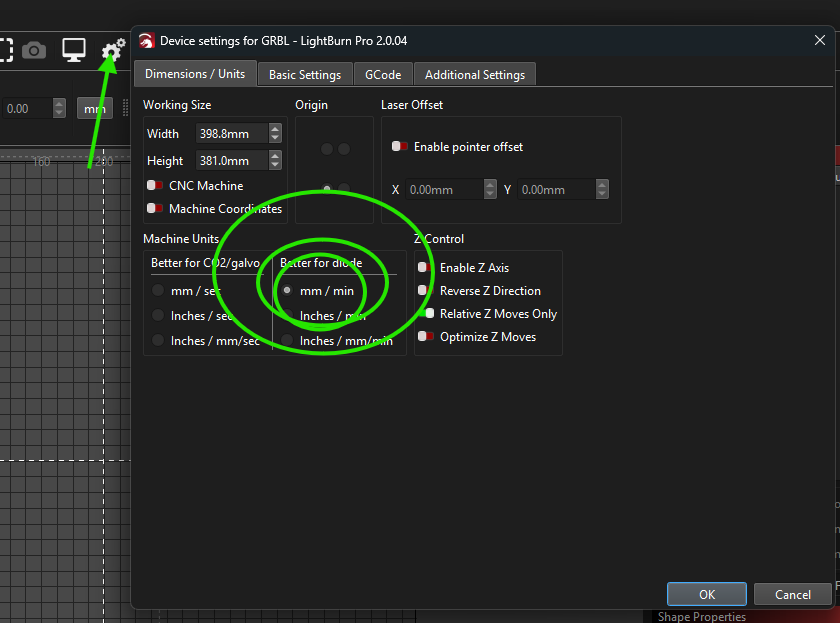This screenshot has width=840, height=623.
Task: Click Height field stepper arrows
Action: pyautogui.click(x=275, y=161)
